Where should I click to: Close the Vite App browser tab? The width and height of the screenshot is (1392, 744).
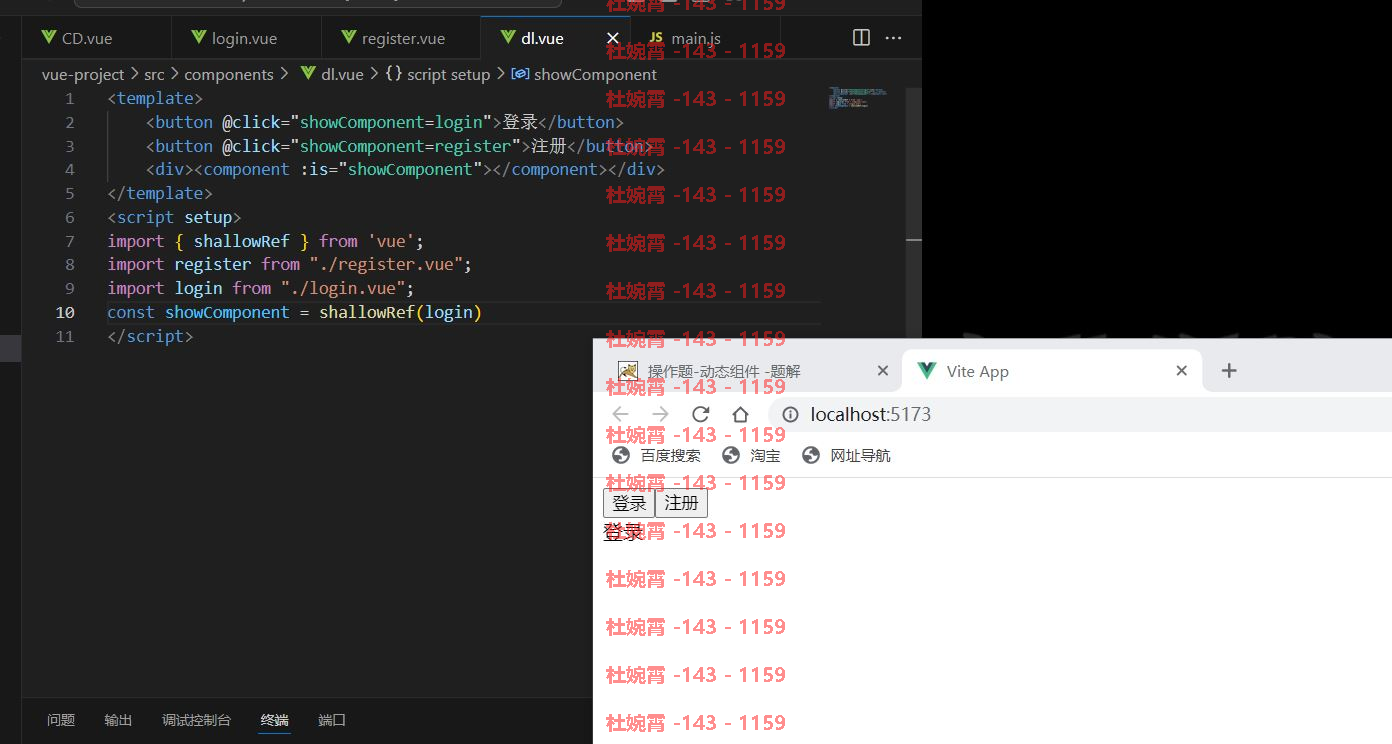coord(1181,371)
